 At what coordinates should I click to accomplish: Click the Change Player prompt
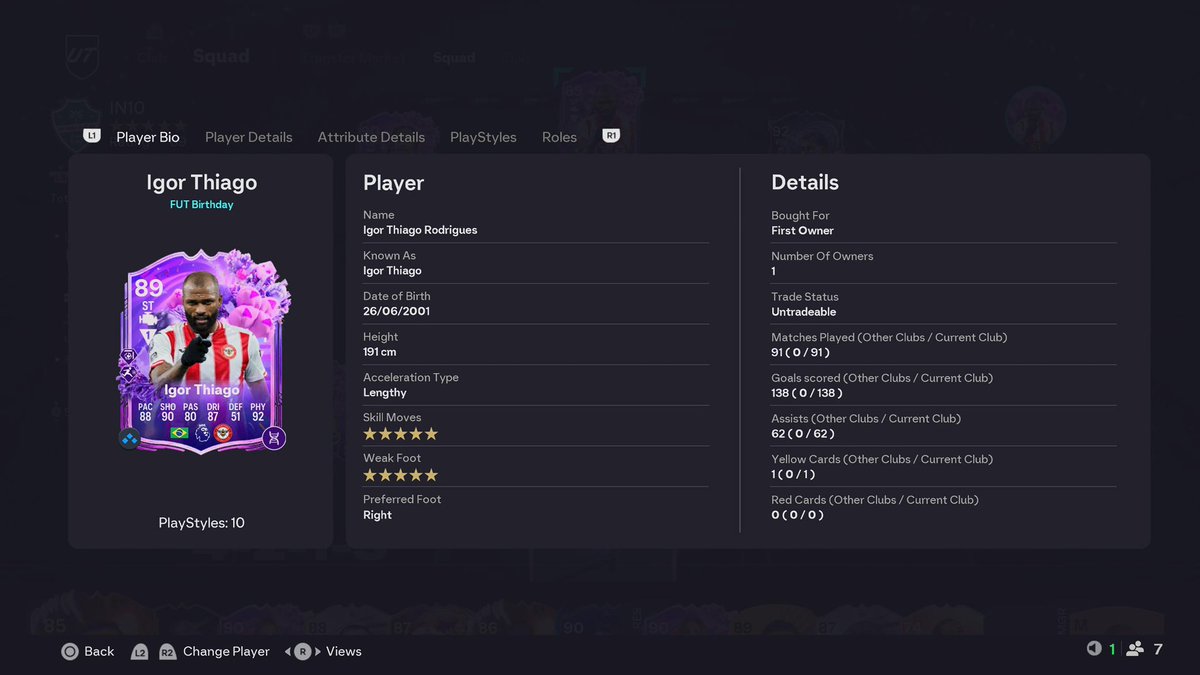tap(226, 651)
